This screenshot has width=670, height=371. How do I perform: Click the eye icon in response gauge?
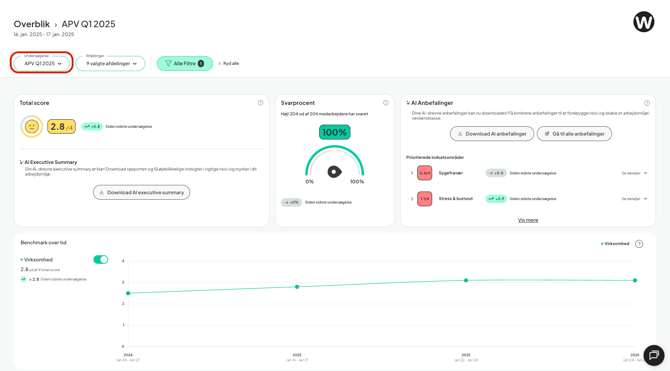334,172
